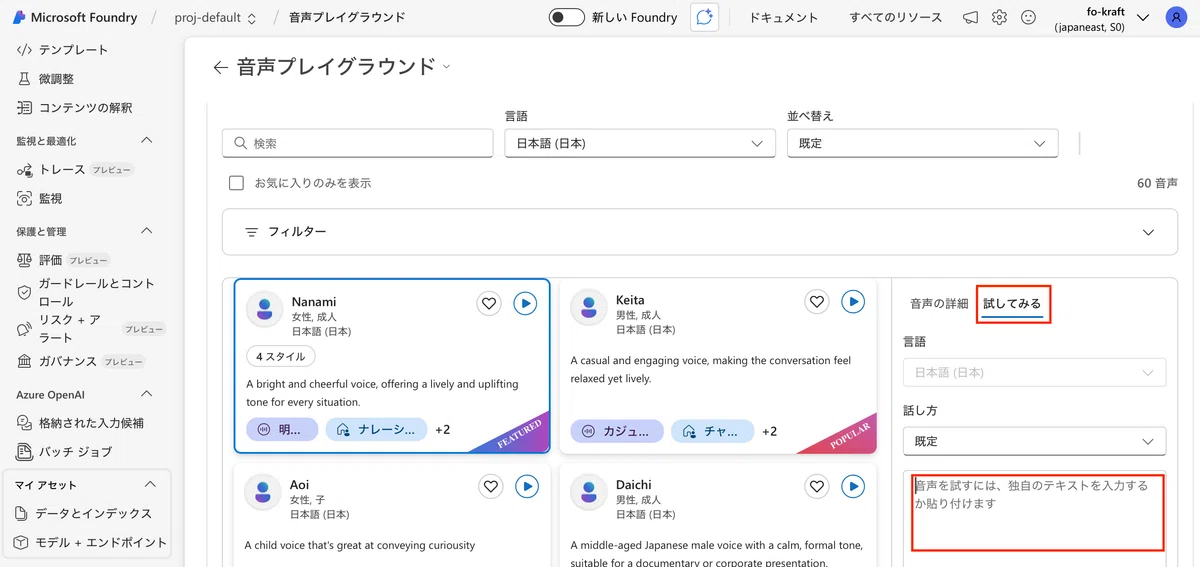The height and width of the screenshot is (567, 1200).
Task: Click the Microsoft Foundry logo
Action: coord(18,17)
